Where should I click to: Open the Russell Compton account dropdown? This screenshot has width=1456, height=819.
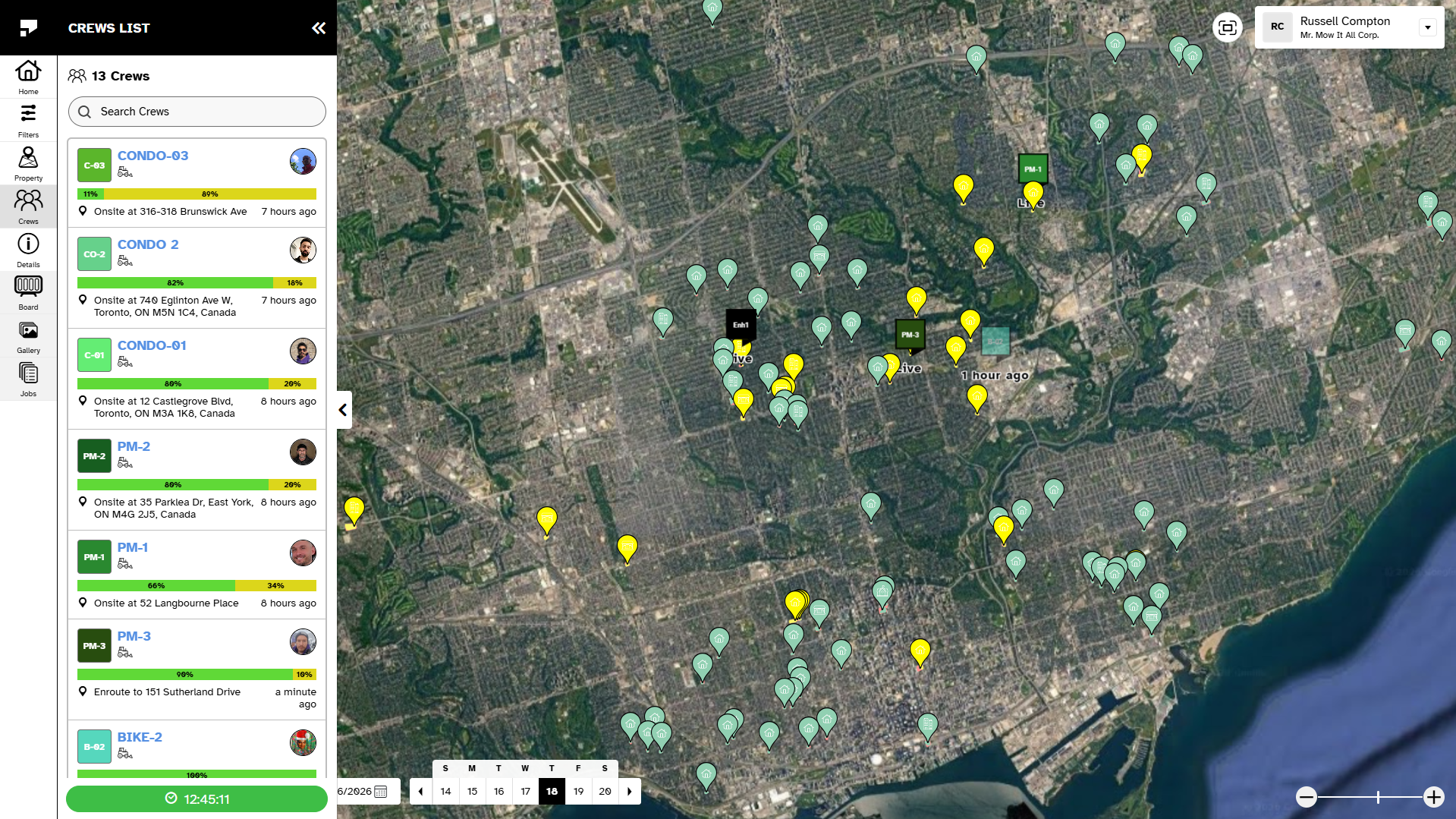click(x=1427, y=27)
